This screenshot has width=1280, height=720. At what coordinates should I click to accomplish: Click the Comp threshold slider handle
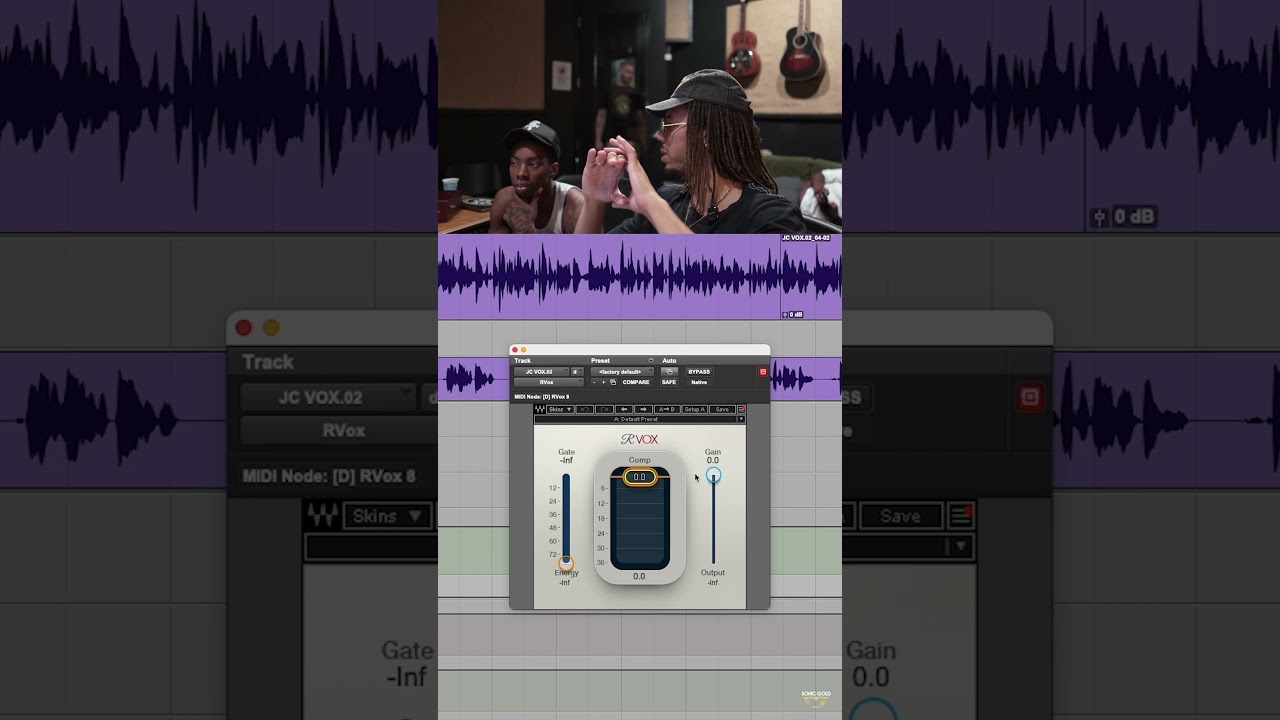(640, 477)
